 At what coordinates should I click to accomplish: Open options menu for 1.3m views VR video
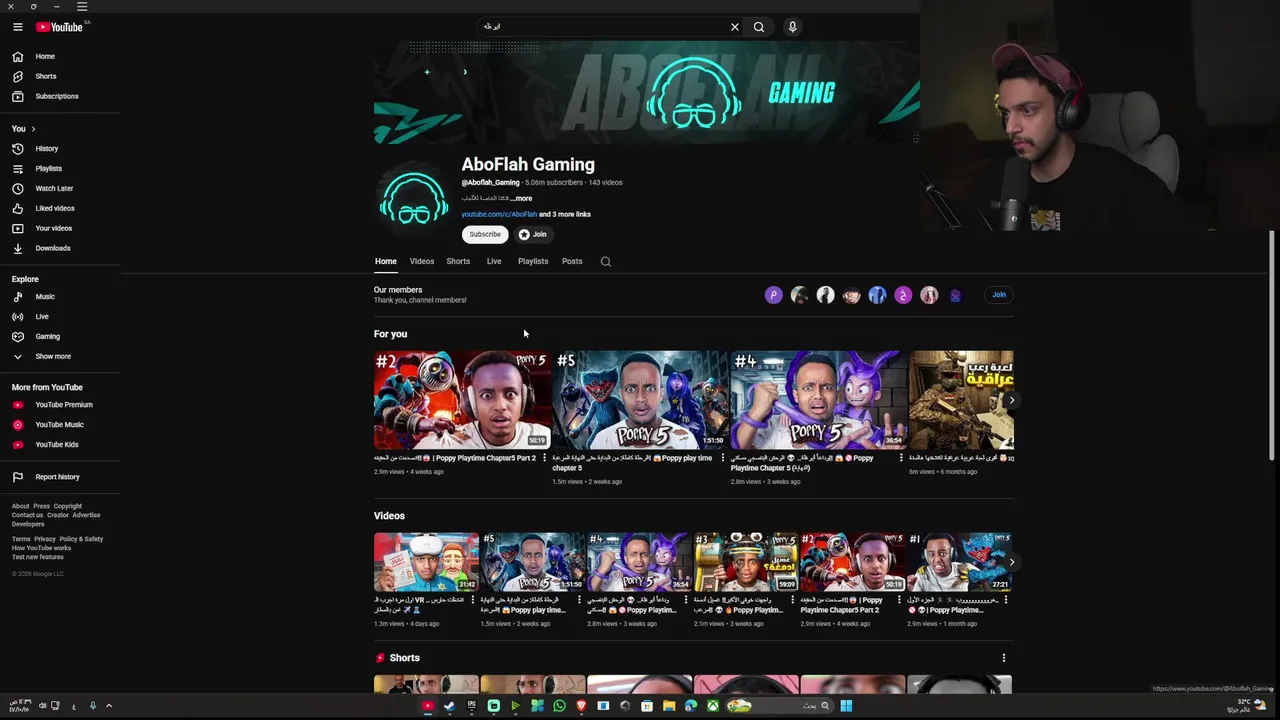pos(472,600)
